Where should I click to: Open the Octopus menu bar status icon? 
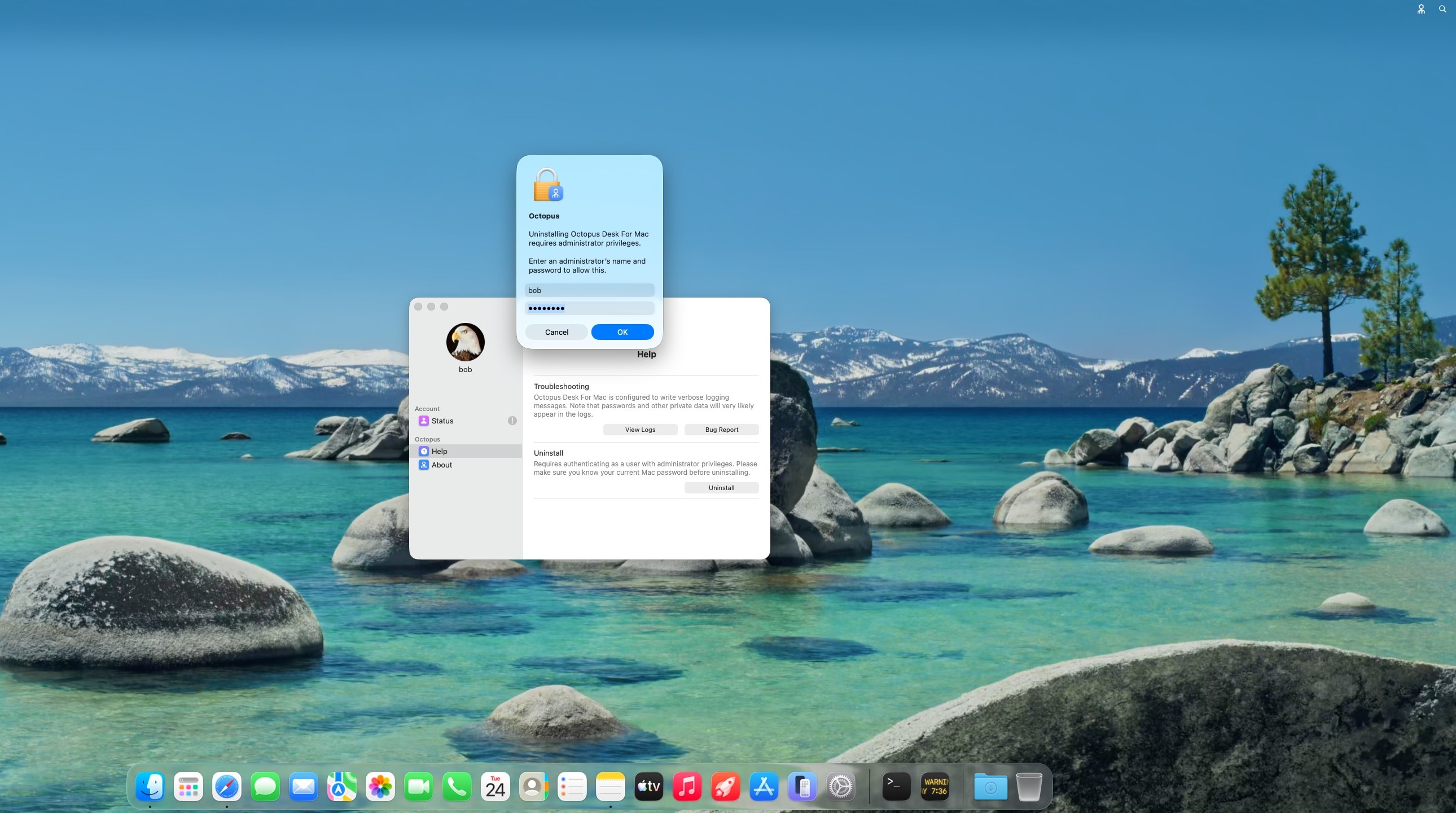1421,9
